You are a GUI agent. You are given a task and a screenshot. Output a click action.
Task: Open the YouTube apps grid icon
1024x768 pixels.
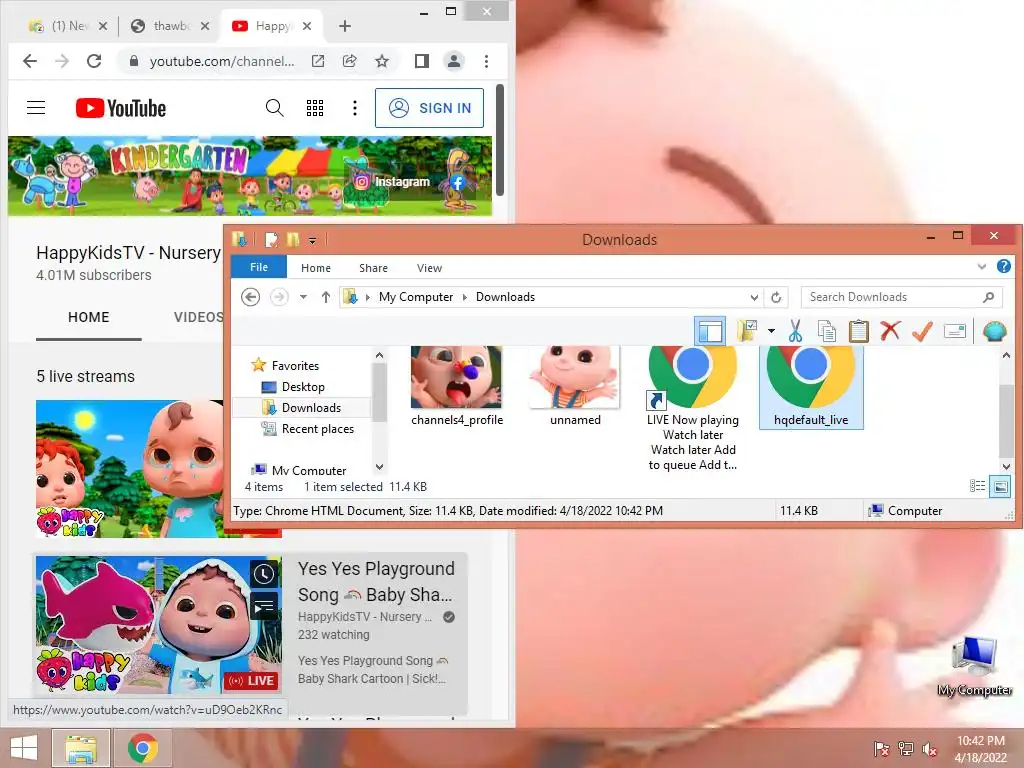[315, 108]
